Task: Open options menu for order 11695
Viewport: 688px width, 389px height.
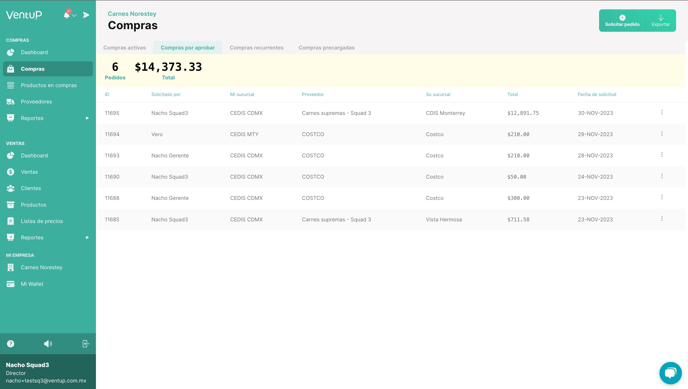Action: (662, 113)
